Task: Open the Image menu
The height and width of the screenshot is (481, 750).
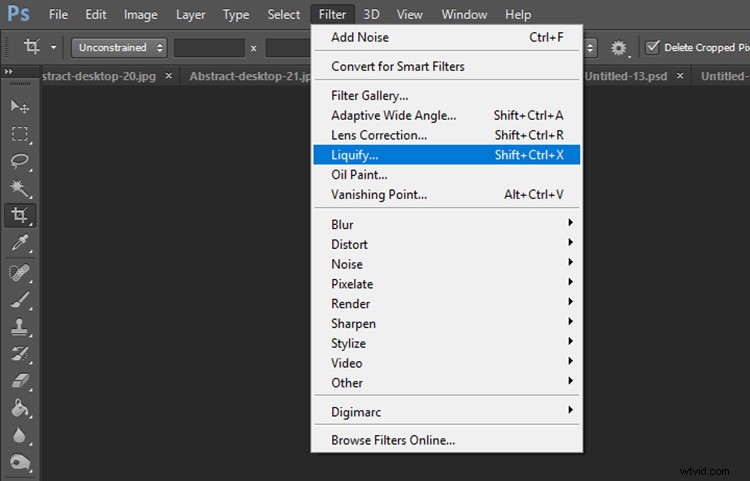Action: 141,15
